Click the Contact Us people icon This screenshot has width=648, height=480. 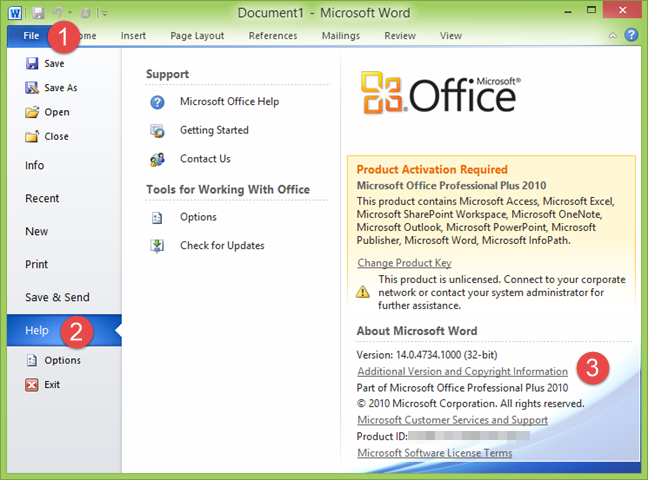[157, 160]
